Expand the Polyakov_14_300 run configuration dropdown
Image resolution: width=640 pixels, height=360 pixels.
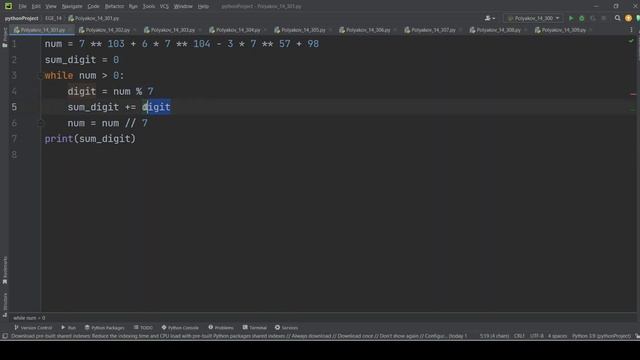point(533,18)
